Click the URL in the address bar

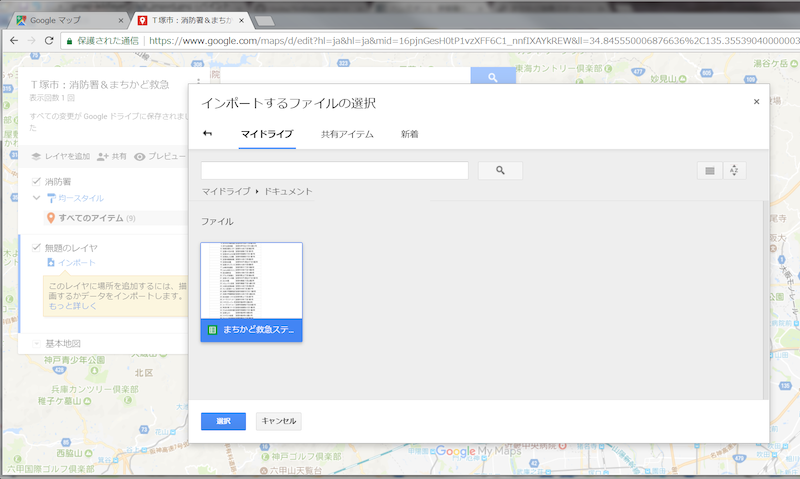(473, 40)
